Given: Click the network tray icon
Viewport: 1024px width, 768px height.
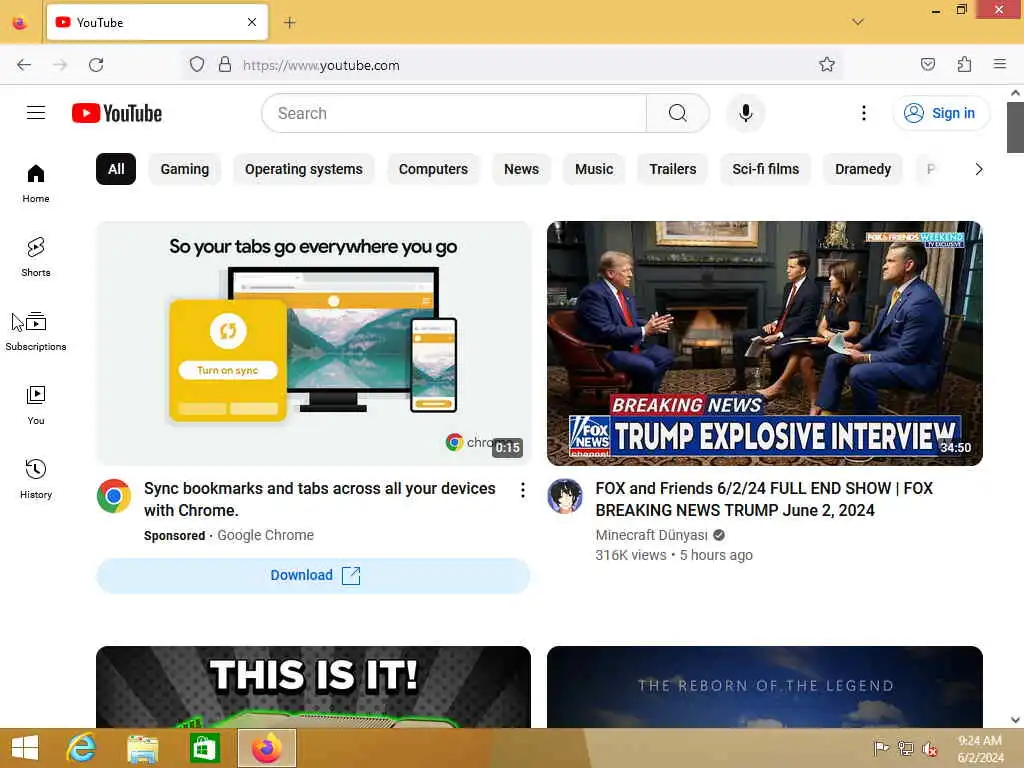Looking at the screenshot, I should 905,748.
